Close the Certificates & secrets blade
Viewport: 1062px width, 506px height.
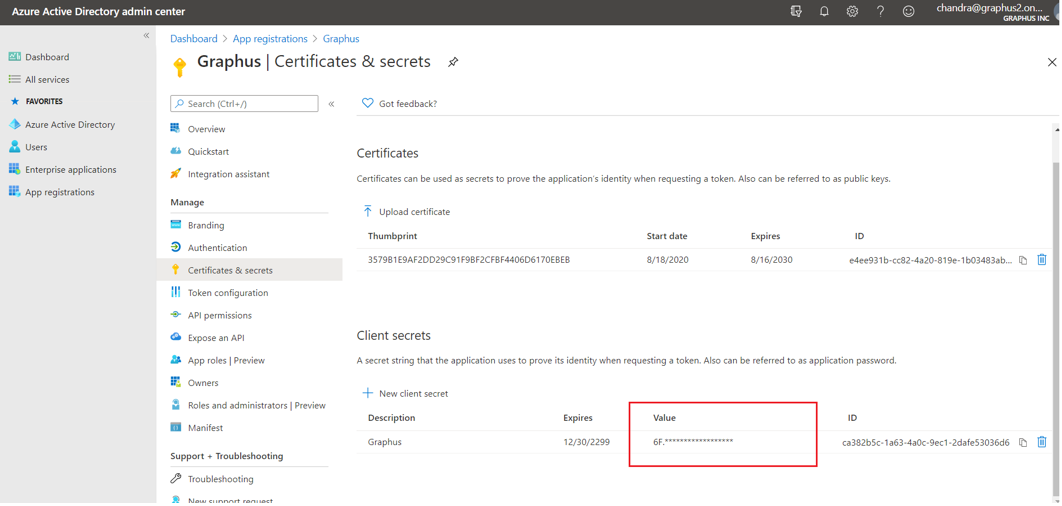point(1052,62)
